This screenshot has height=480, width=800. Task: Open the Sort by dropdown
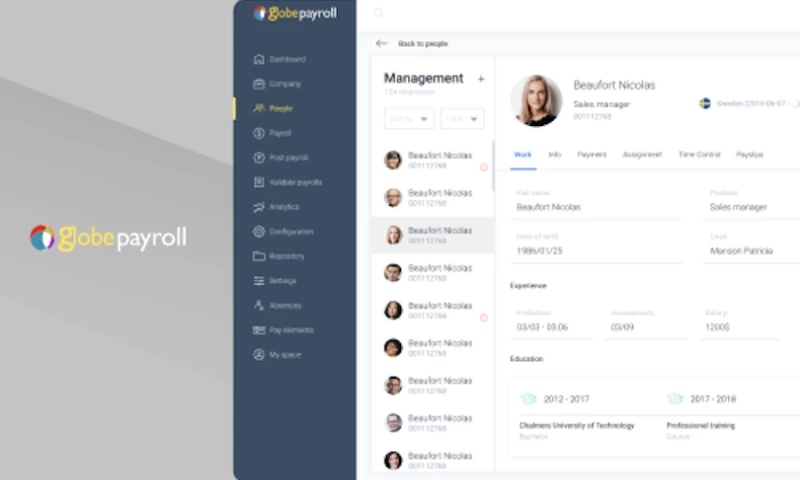pos(409,119)
